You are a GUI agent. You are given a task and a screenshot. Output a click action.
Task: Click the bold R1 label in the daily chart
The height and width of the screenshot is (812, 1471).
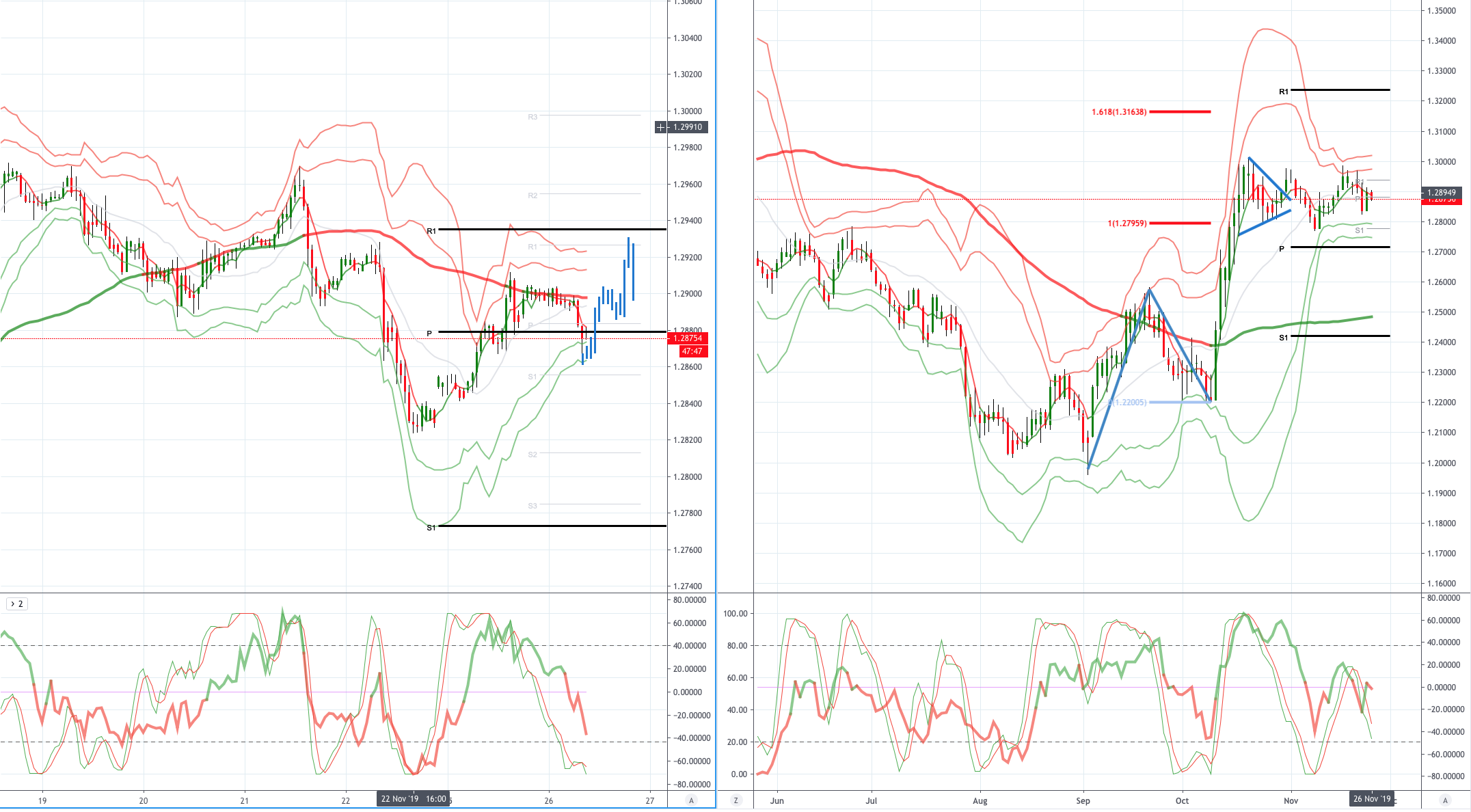1284,92
